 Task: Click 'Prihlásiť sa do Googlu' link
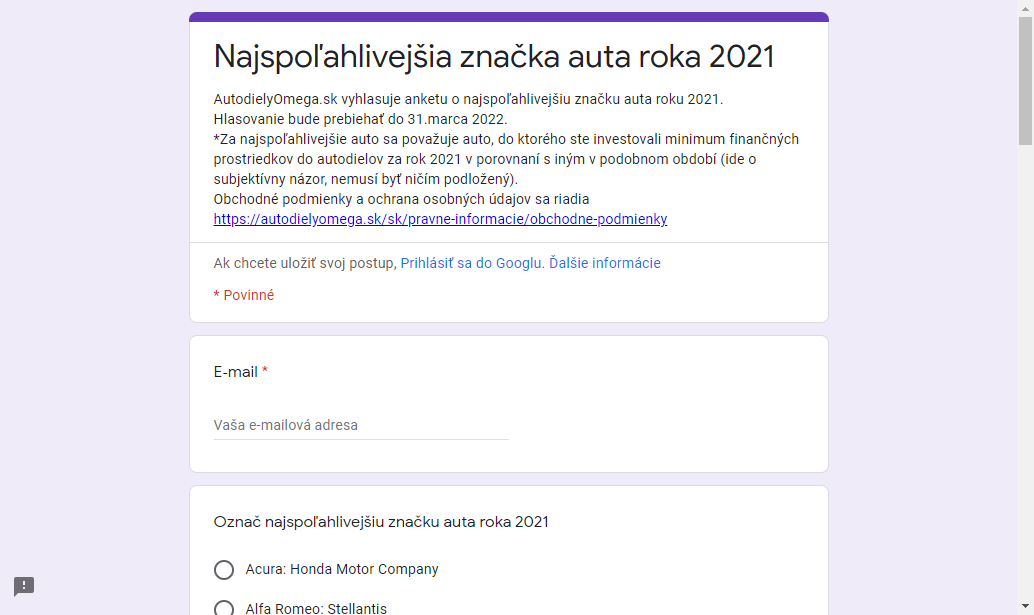[470, 263]
